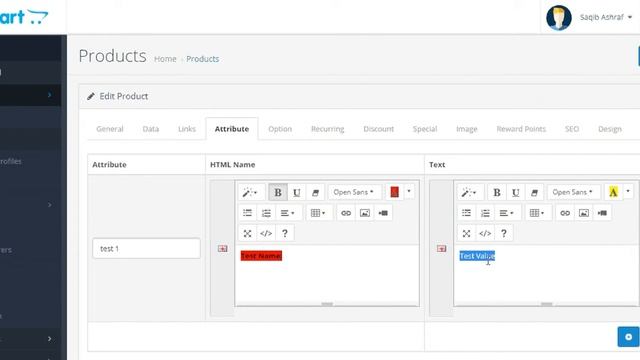Open color dropdown arrow in HTML Name editor

(409, 192)
